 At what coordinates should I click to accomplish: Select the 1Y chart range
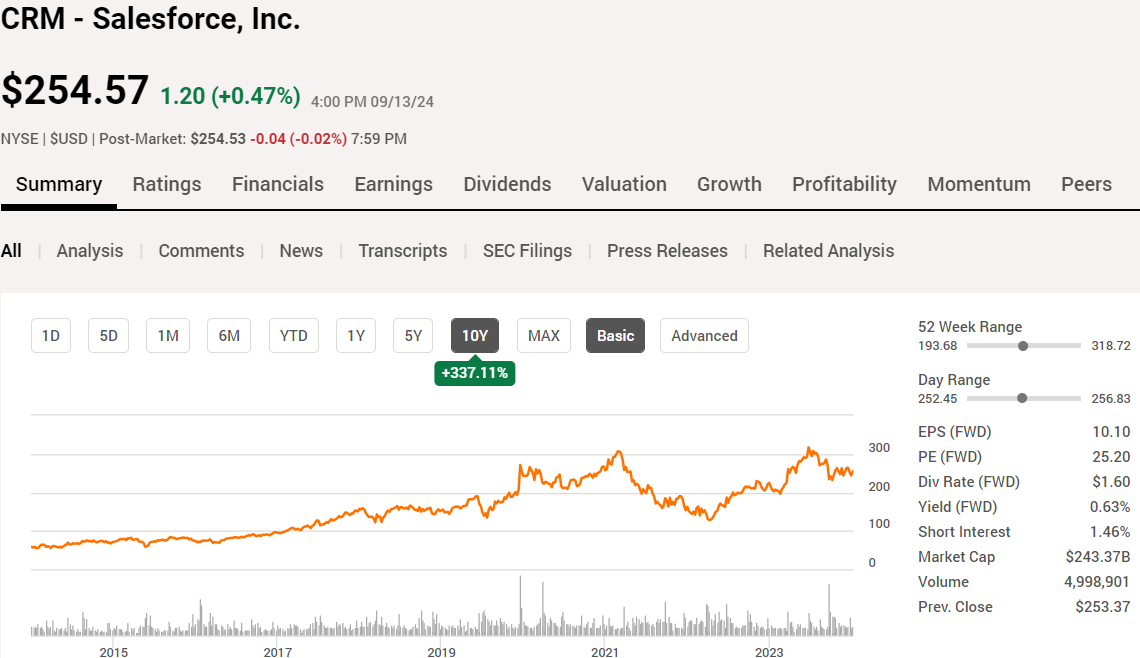356,336
